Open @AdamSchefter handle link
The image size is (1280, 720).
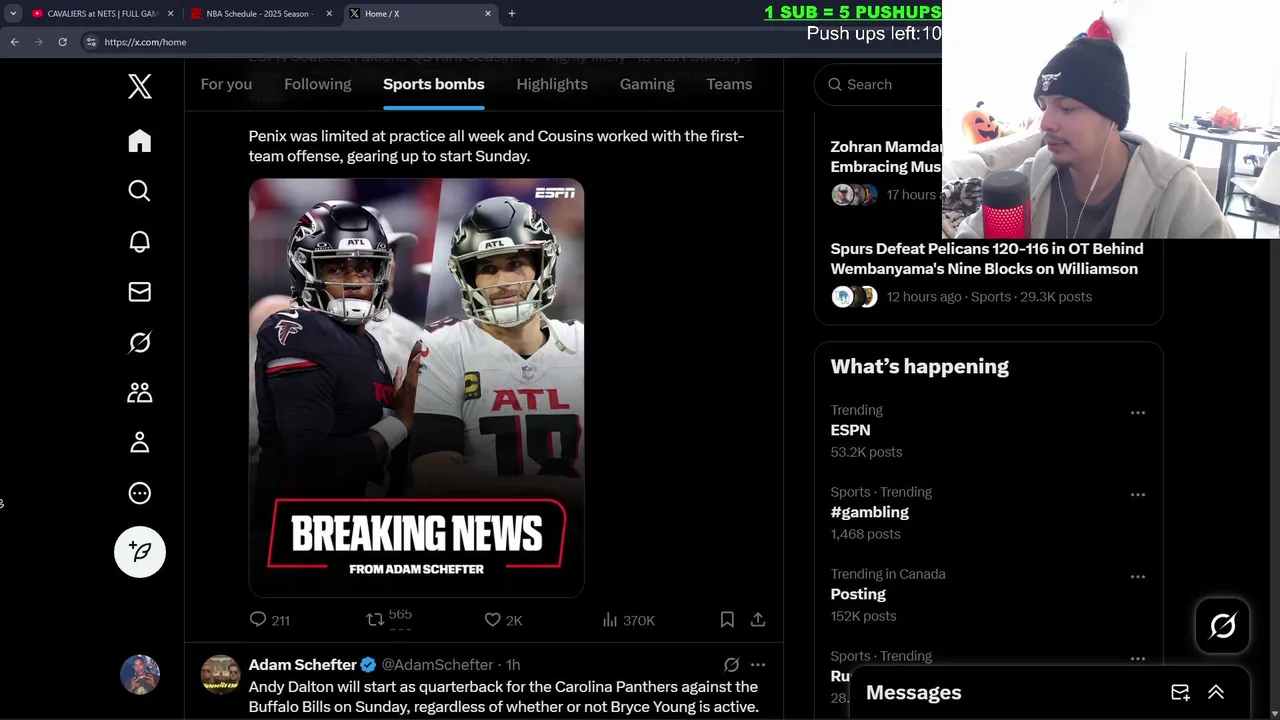[437, 664]
